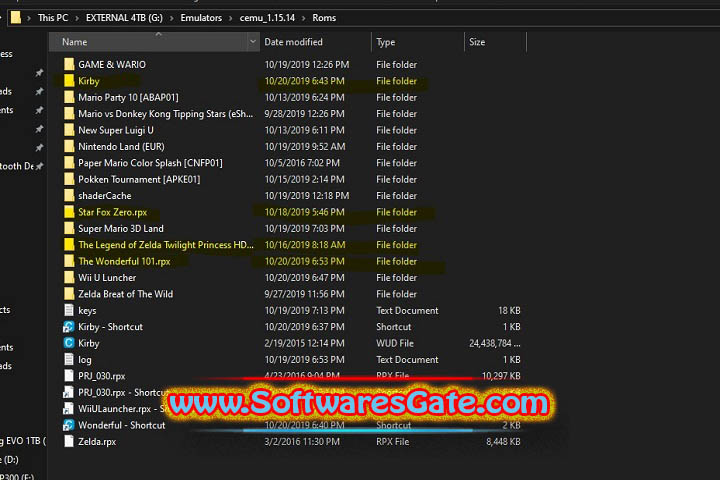The width and height of the screenshot is (720, 480).
Task: Click the PRJ_030.rpx file icon
Action: click(x=68, y=376)
